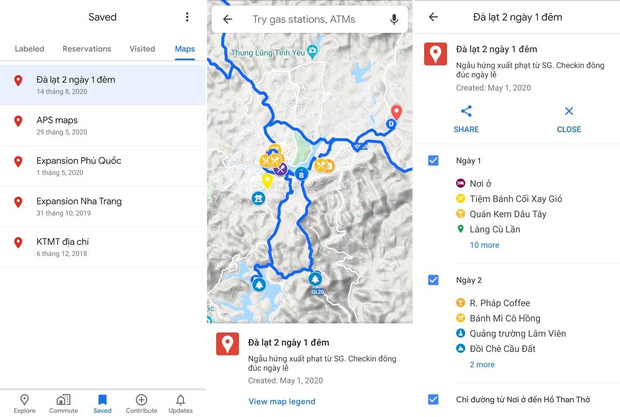Uncheck the Ngày 2 layer checkbox
Screen dimensions: 620x417
(x=433, y=280)
